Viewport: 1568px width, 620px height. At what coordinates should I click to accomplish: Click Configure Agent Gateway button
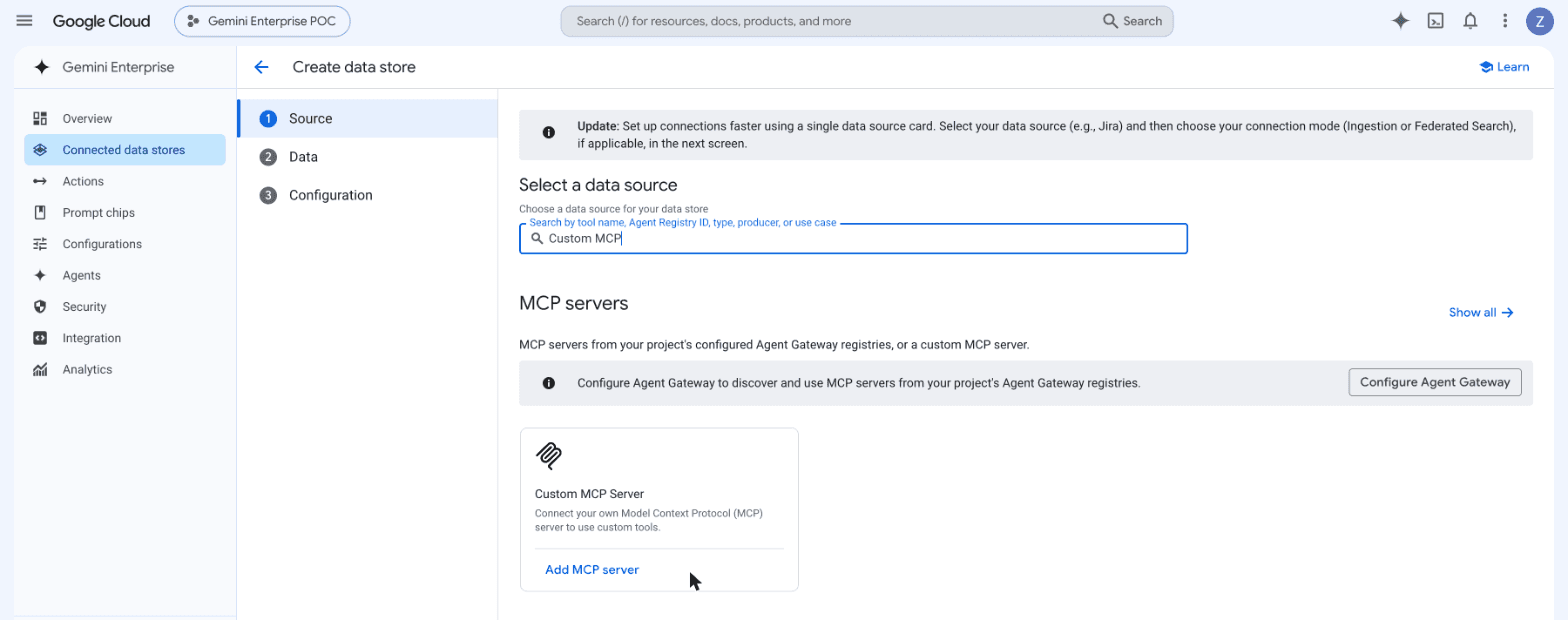pos(1435,382)
